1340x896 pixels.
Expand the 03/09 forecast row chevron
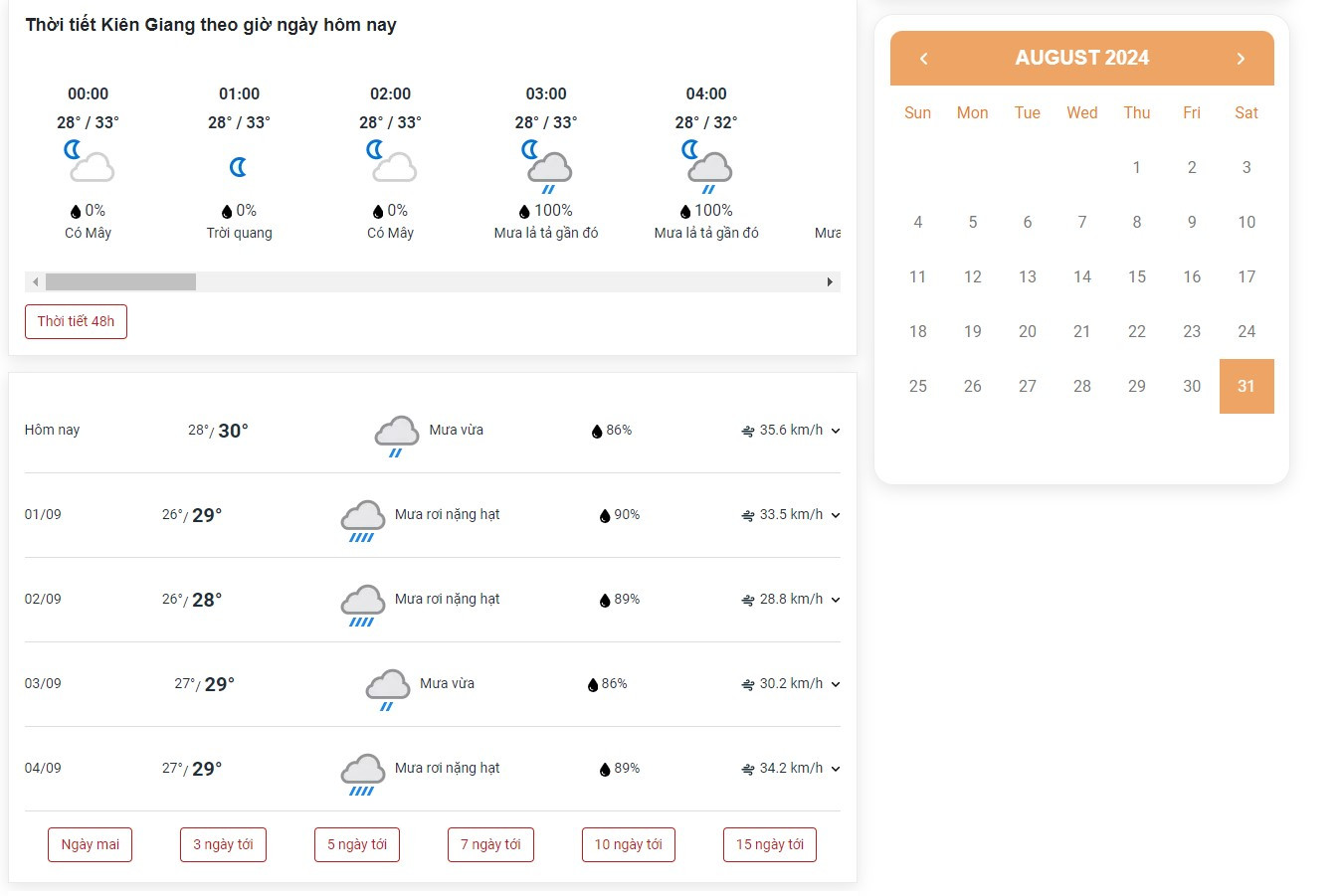[836, 684]
